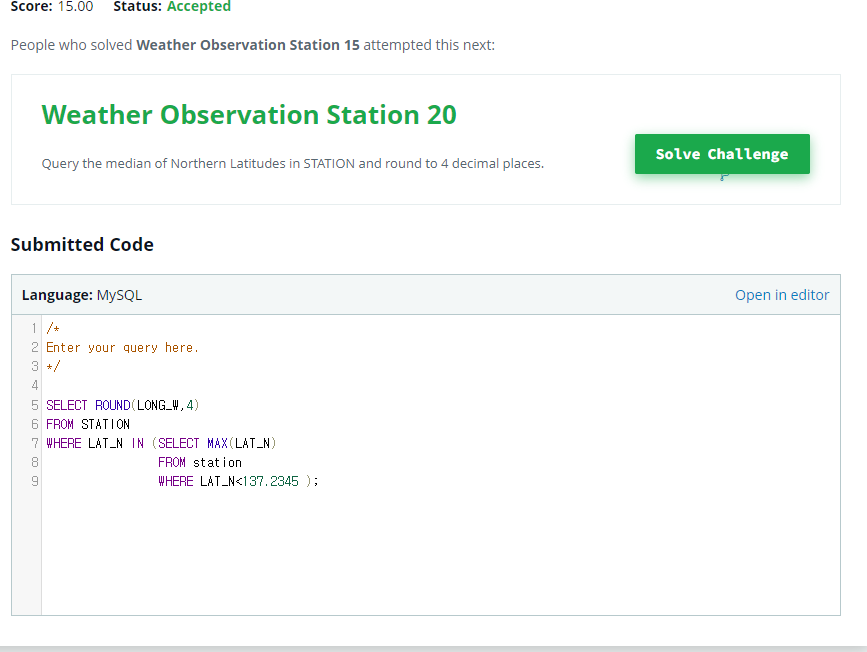Click the closing comment '*/' line
The width and height of the screenshot is (867, 652).
point(53,367)
